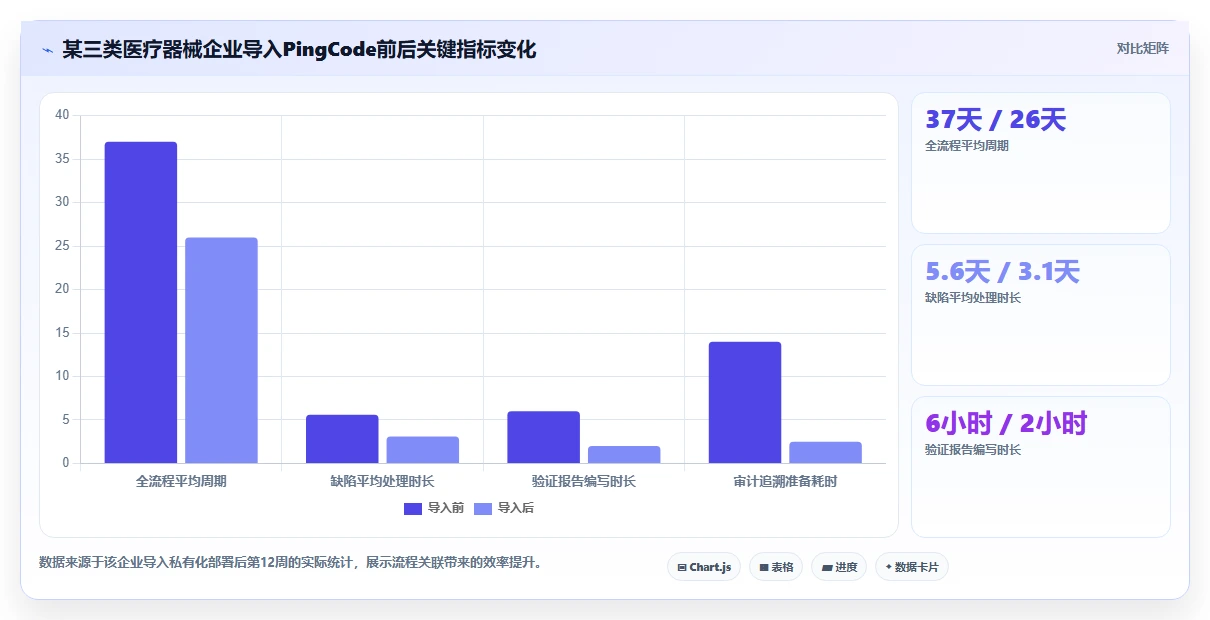Click the footnote starting 数据来源于该企业
This screenshot has width=1210, height=620.
290,562
